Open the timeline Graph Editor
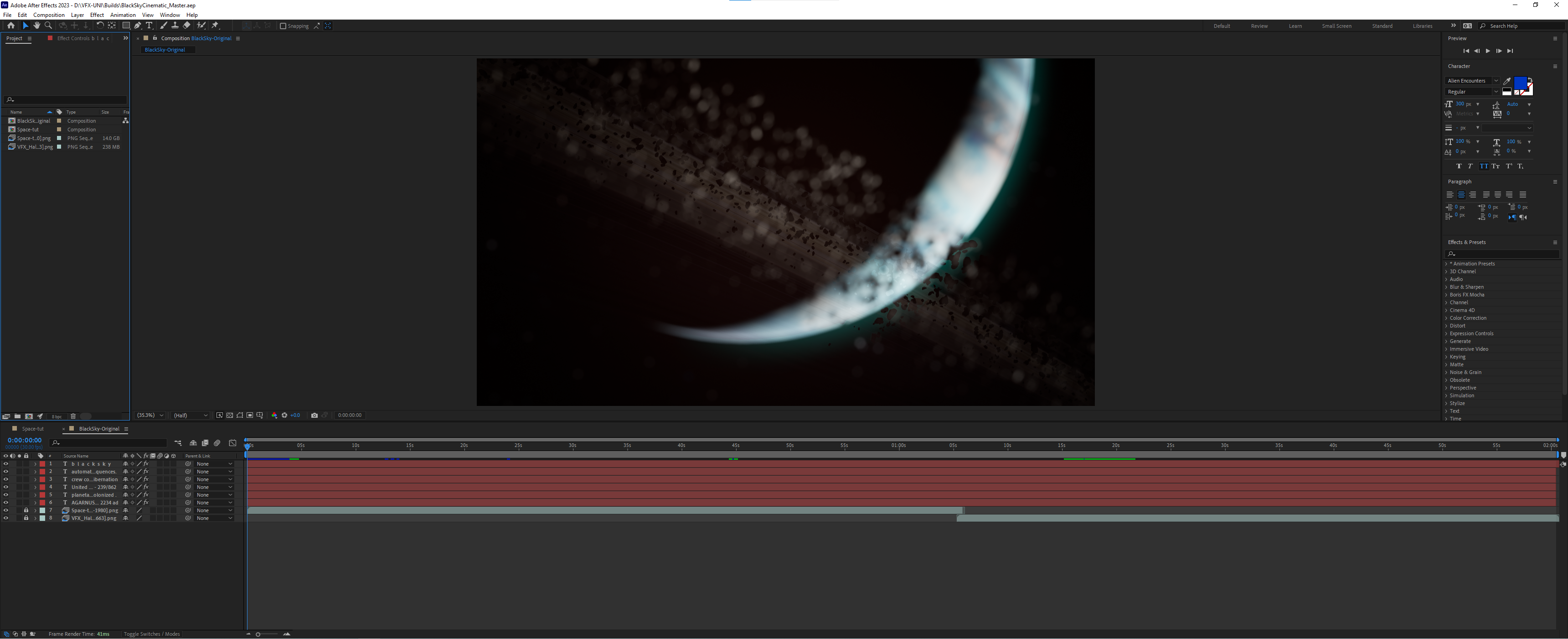This screenshot has height=639, width=1568. click(x=232, y=443)
